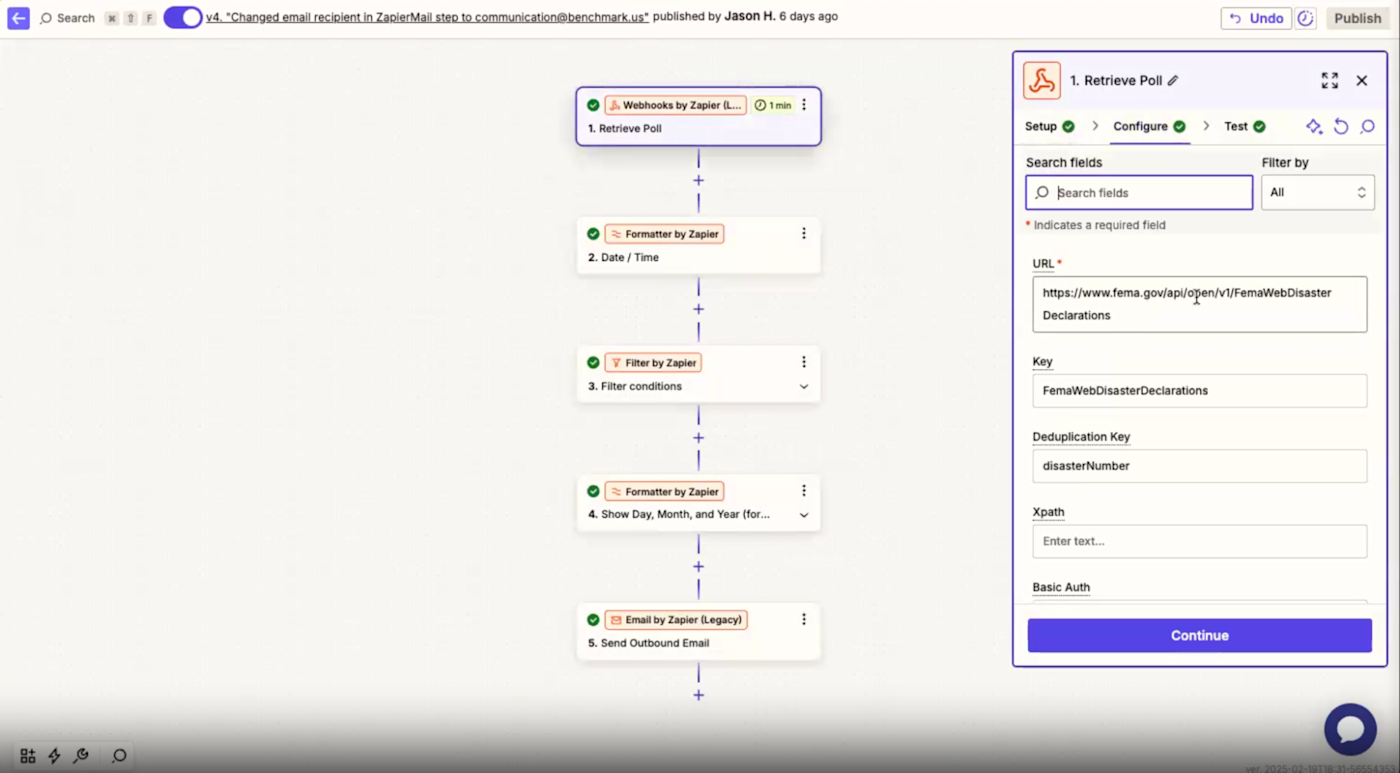The image size is (1400, 773).
Task: Open version history clock icon
Action: [1306, 18]
